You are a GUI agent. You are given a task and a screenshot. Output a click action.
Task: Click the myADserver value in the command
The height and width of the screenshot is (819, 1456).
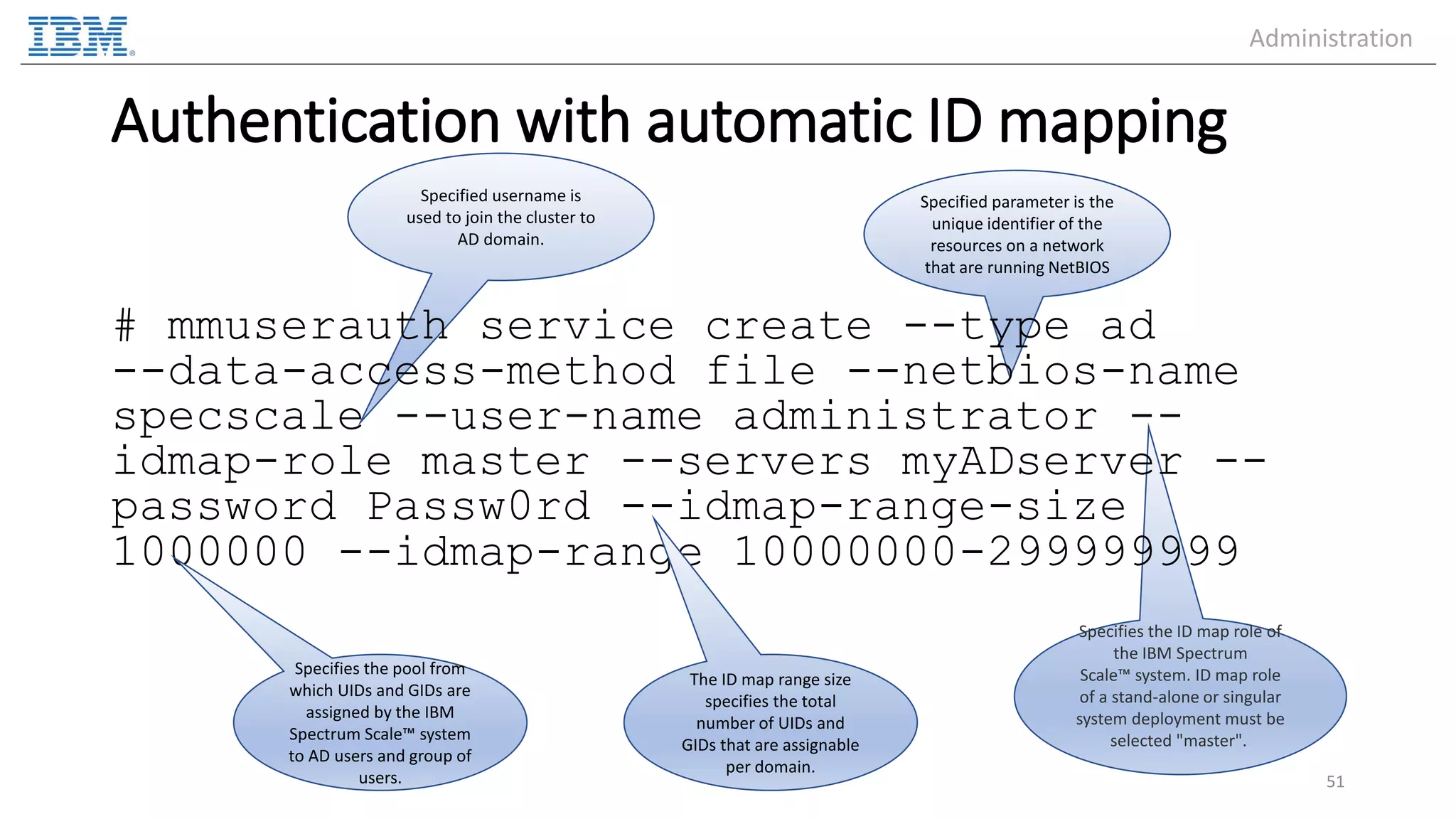[x=1042, y=462]
